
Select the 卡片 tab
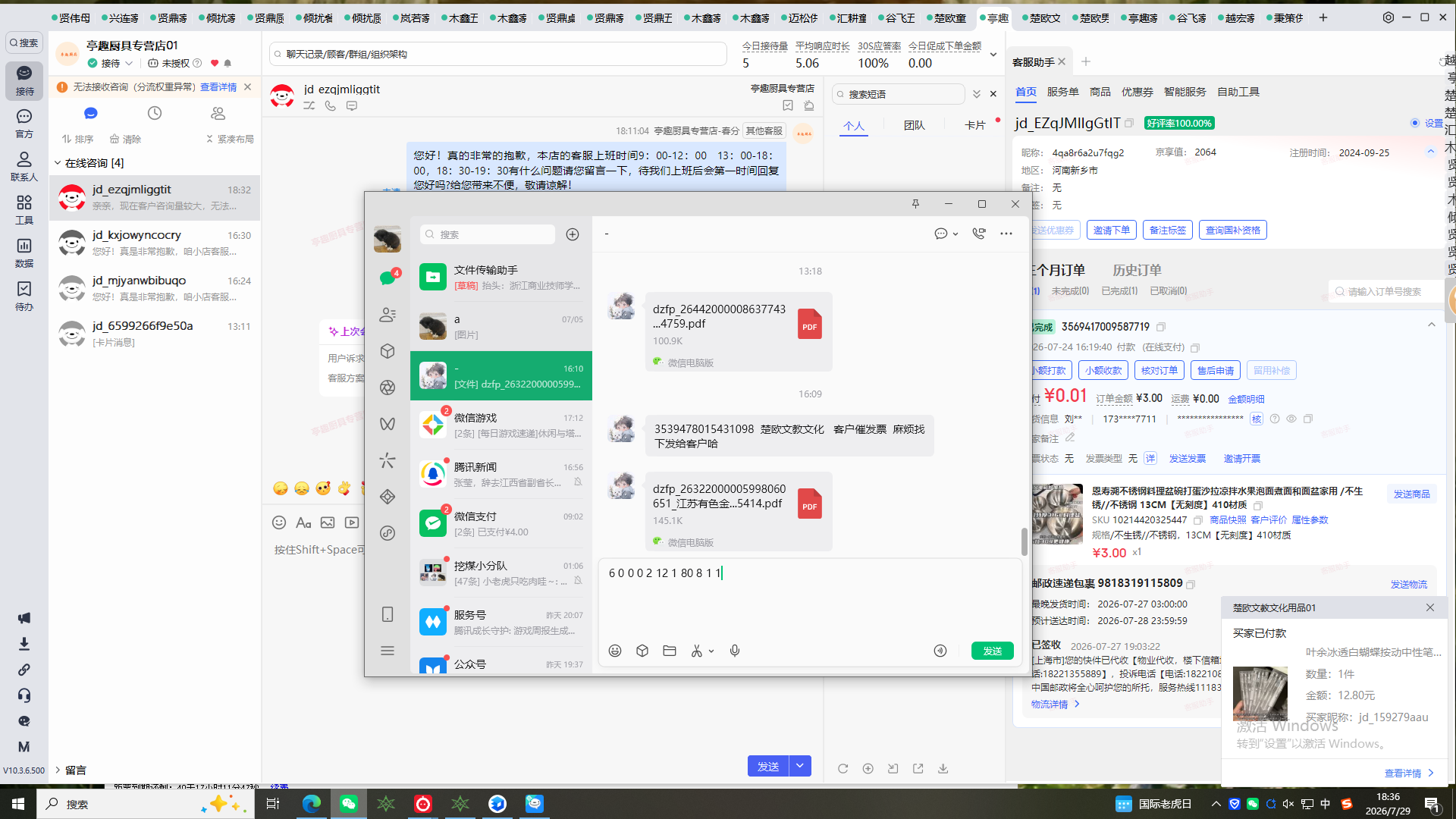coord(974,125)
